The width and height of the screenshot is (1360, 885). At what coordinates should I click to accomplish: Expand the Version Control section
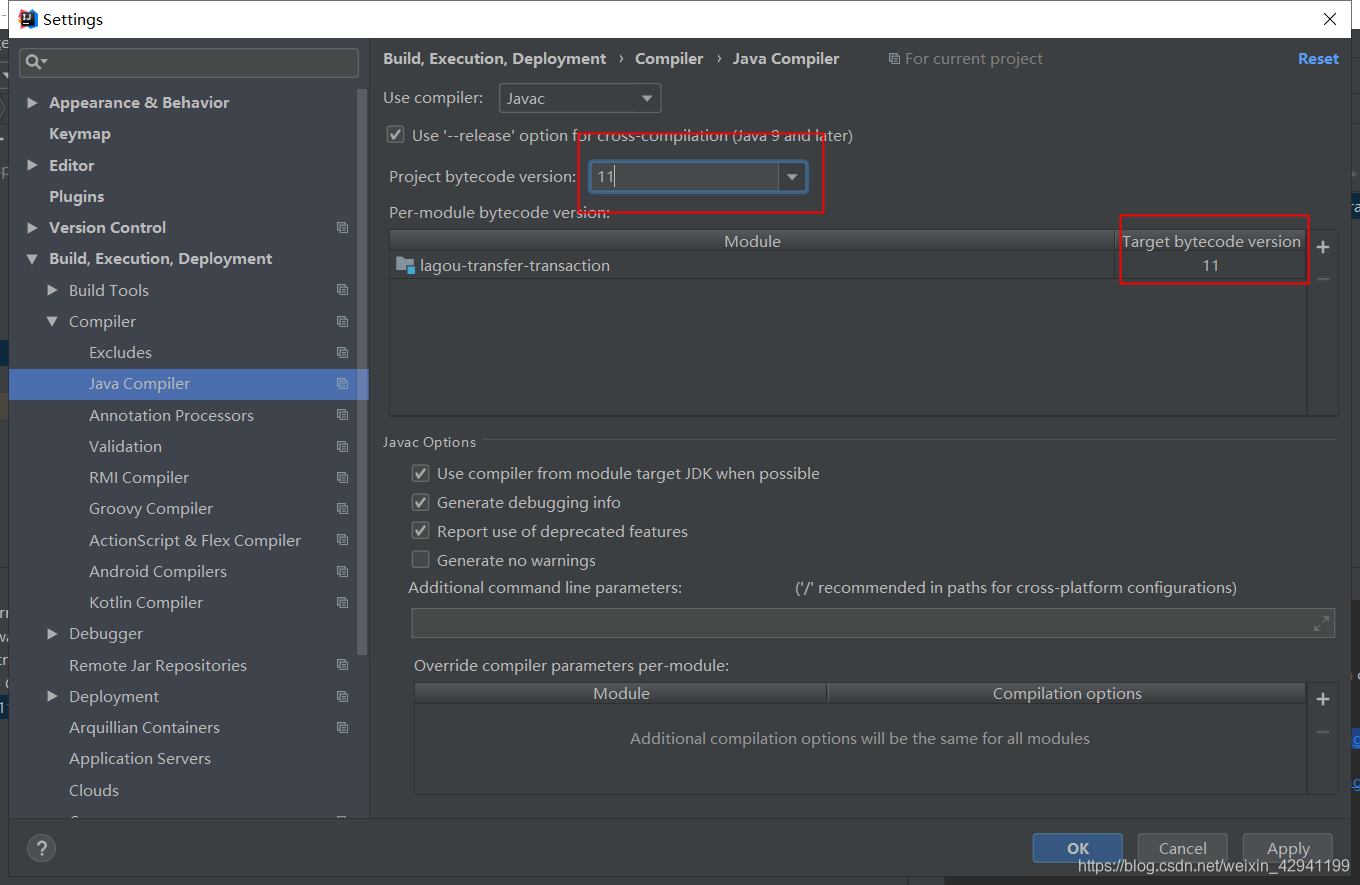(x=32, y=227)
